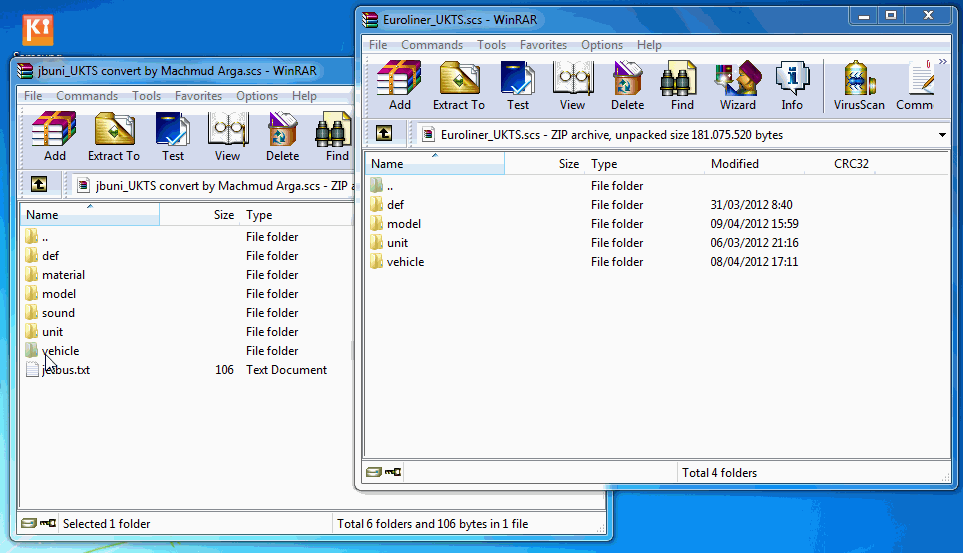Open Favorites menu in jbuni window
Viewport: 963px width, 553px height.
198,96
